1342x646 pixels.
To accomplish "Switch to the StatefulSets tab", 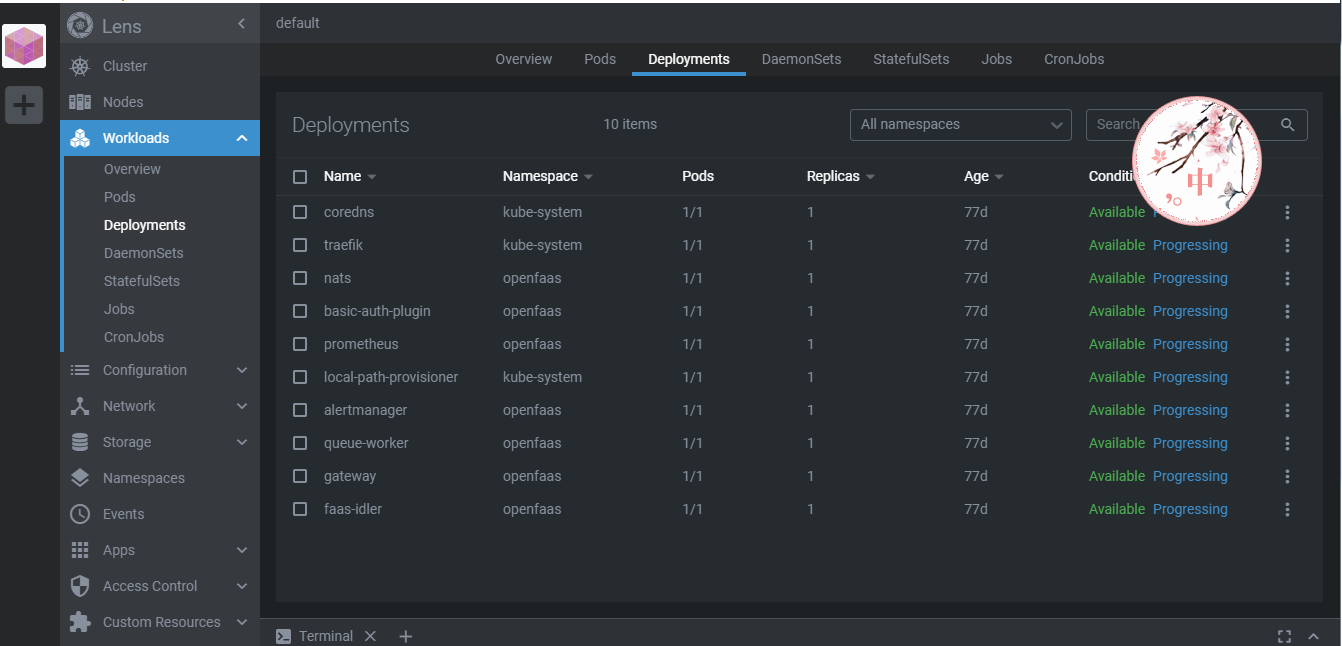I will point(911,59).
